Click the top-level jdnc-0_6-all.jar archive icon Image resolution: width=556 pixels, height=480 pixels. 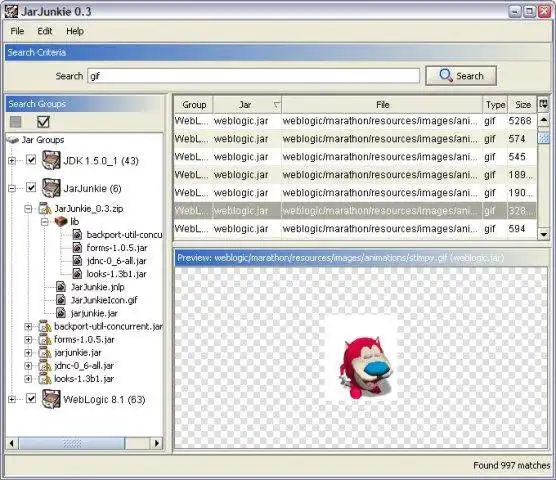(x=45, y=365)
